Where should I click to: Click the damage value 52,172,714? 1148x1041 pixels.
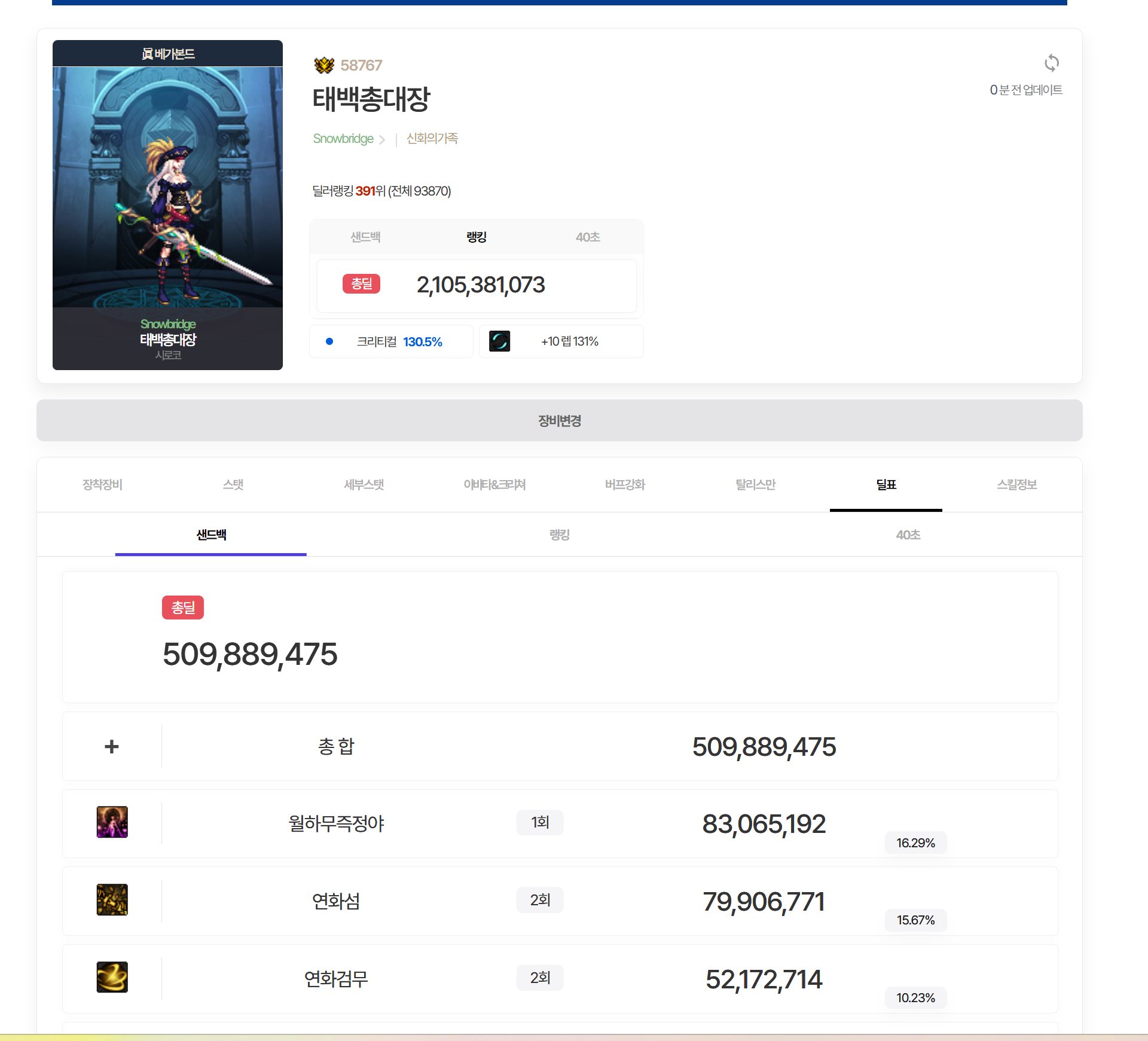tap(764, 979)
